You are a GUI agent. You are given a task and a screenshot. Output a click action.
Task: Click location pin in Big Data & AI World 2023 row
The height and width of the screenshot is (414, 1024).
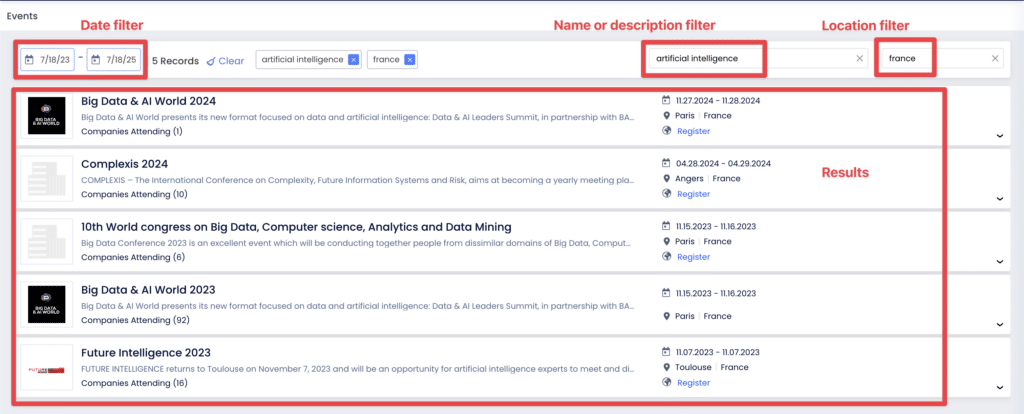666,316
